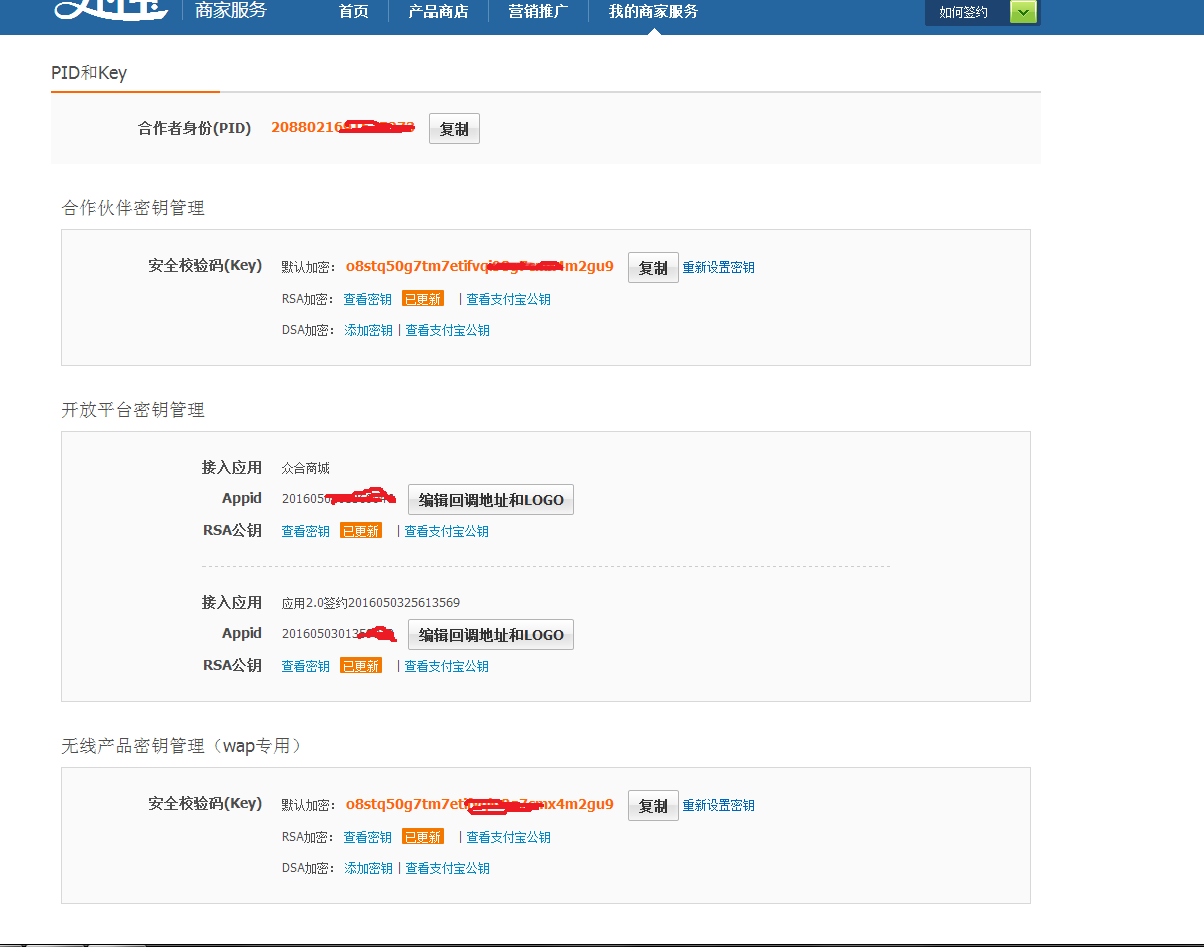View 查看支付宝公钥 in 合作伙伴 DSA row
This screenshot has width=1204, height=947.
pos(447,330)
